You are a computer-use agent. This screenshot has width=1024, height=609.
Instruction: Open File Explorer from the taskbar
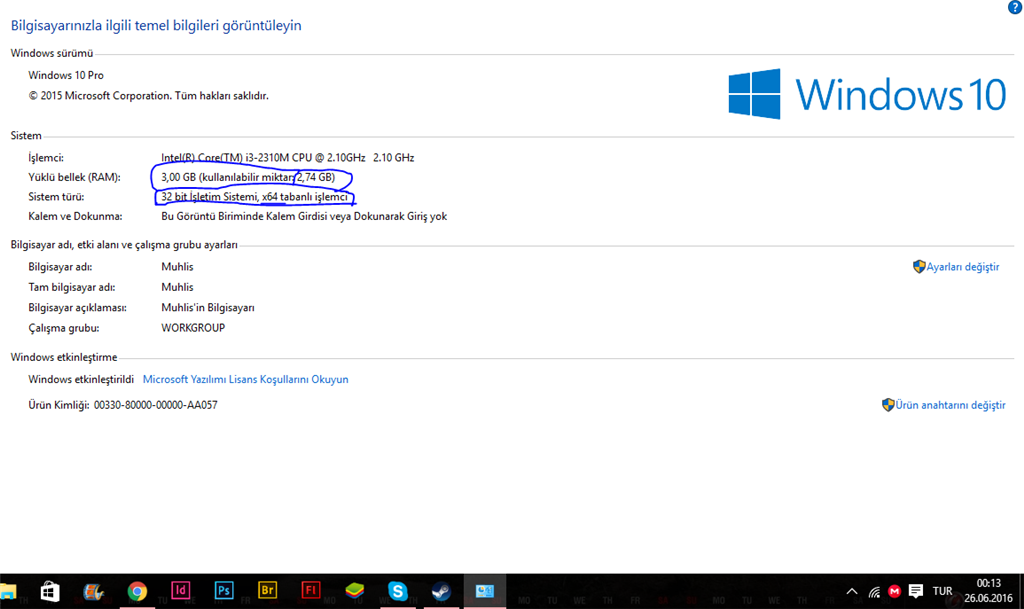click(8, 591)
